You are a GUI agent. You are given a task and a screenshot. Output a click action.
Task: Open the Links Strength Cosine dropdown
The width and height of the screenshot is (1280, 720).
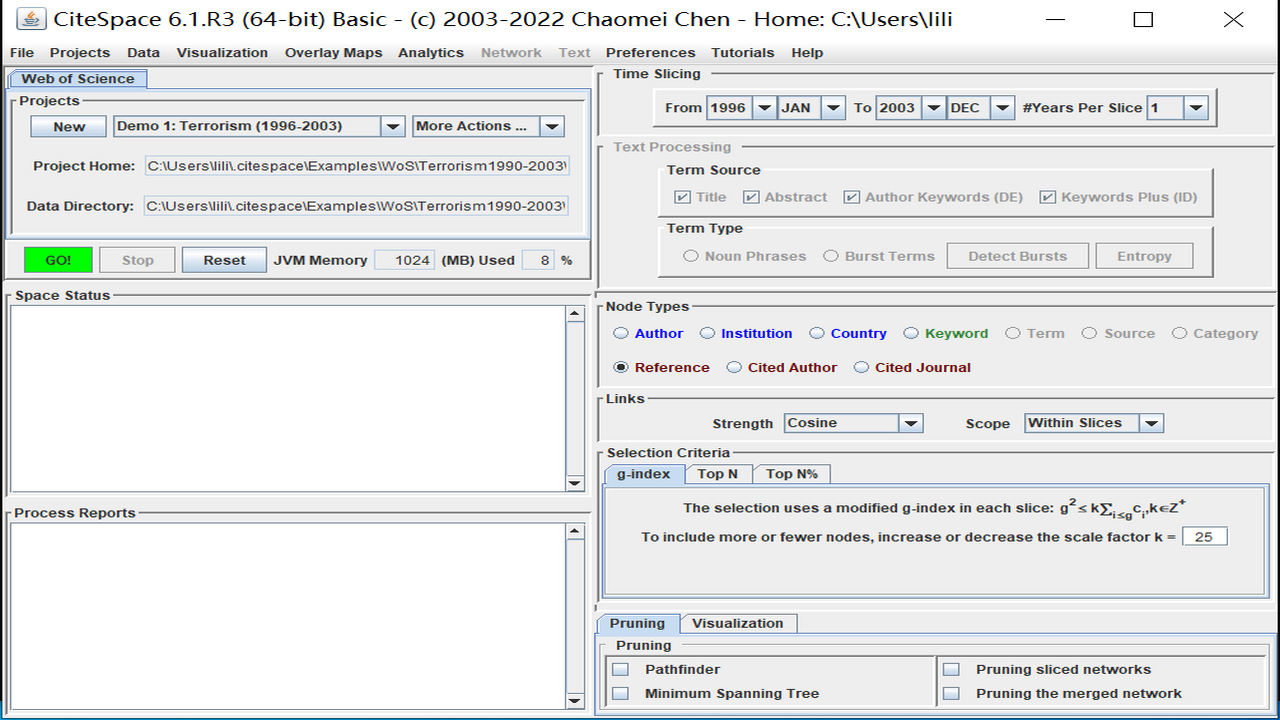[x=910, y=424]
